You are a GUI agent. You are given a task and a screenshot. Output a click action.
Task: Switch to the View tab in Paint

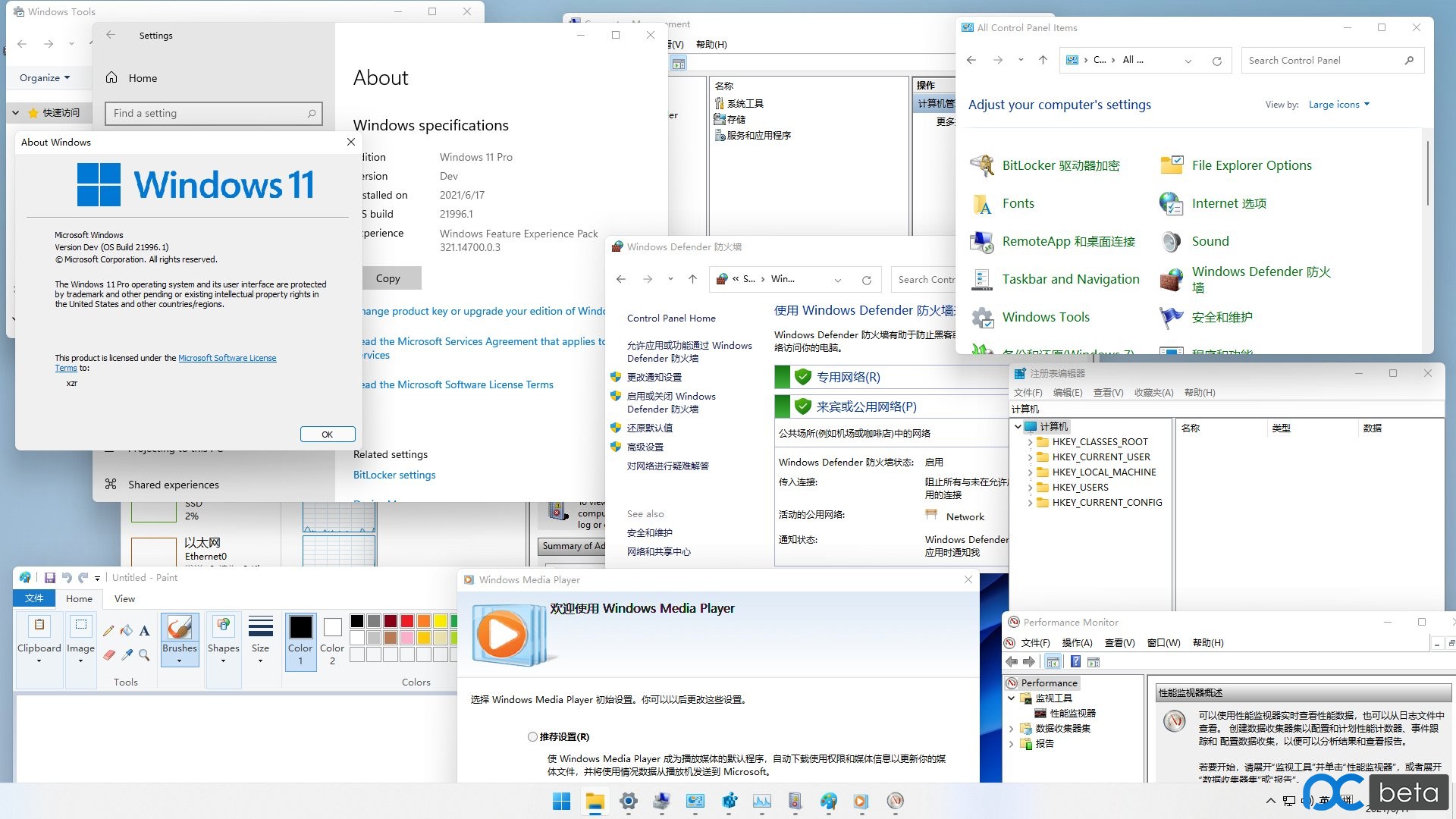tap(124, 598)
